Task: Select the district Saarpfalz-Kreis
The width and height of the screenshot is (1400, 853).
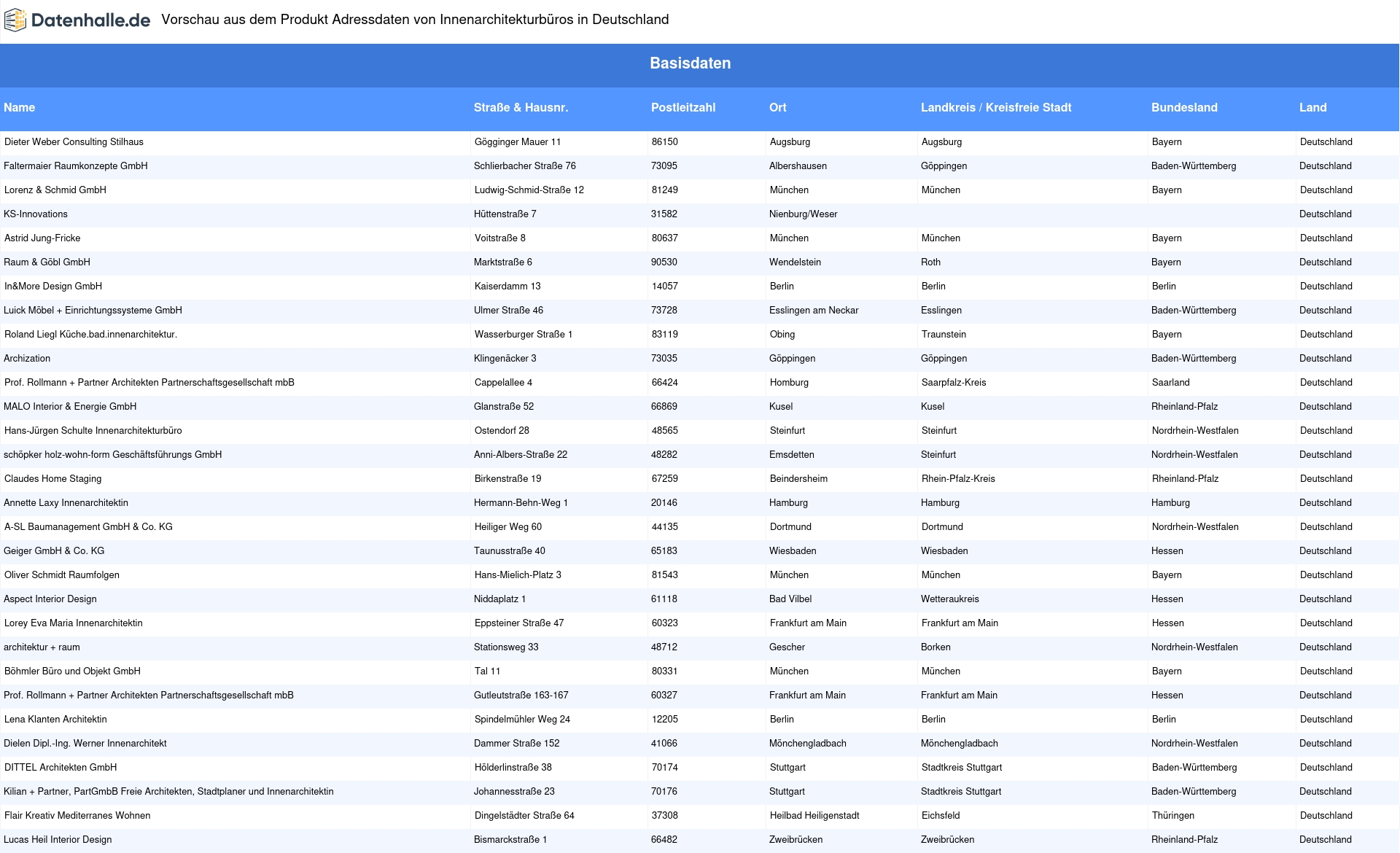Action: click(x=954, y=383)
